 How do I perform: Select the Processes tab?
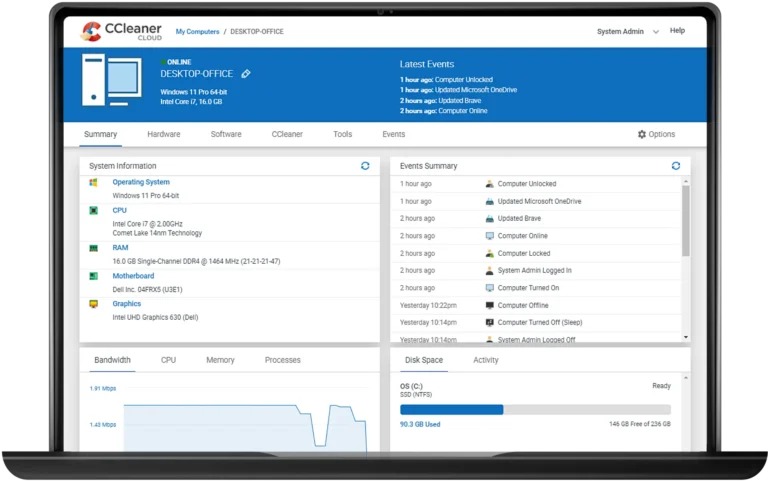283,360
